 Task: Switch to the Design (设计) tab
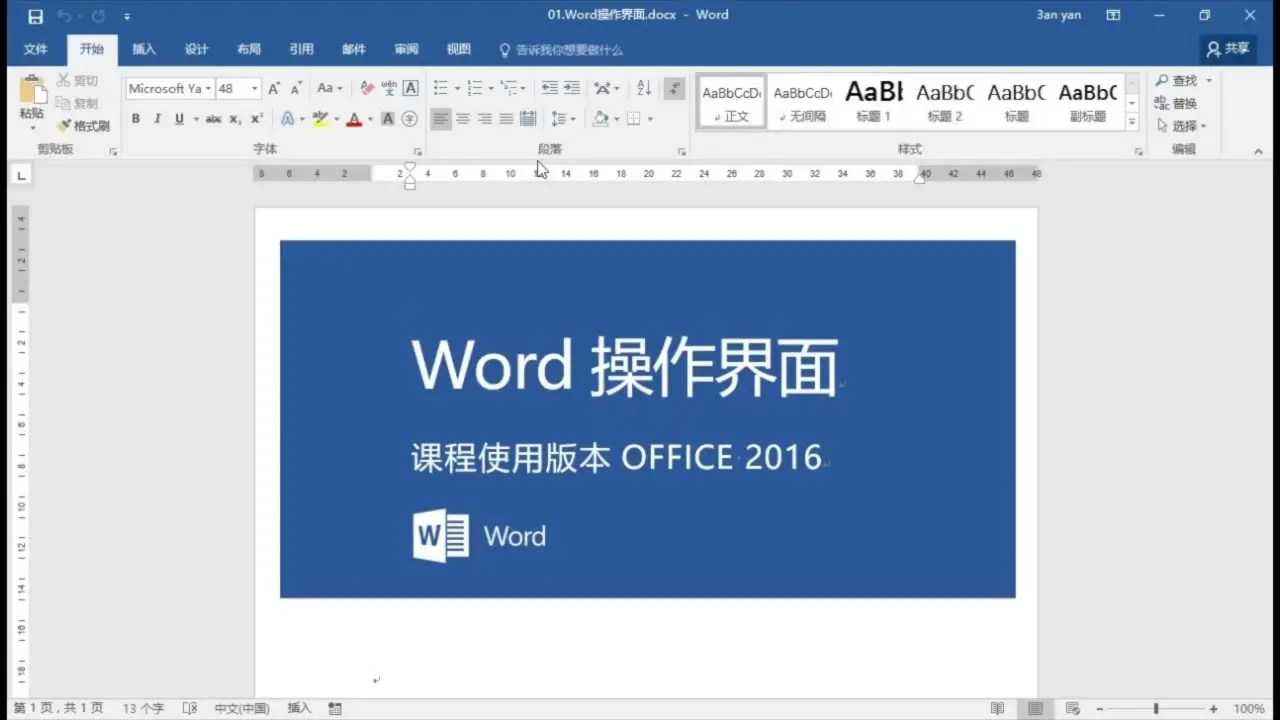(x=197, y=50)
